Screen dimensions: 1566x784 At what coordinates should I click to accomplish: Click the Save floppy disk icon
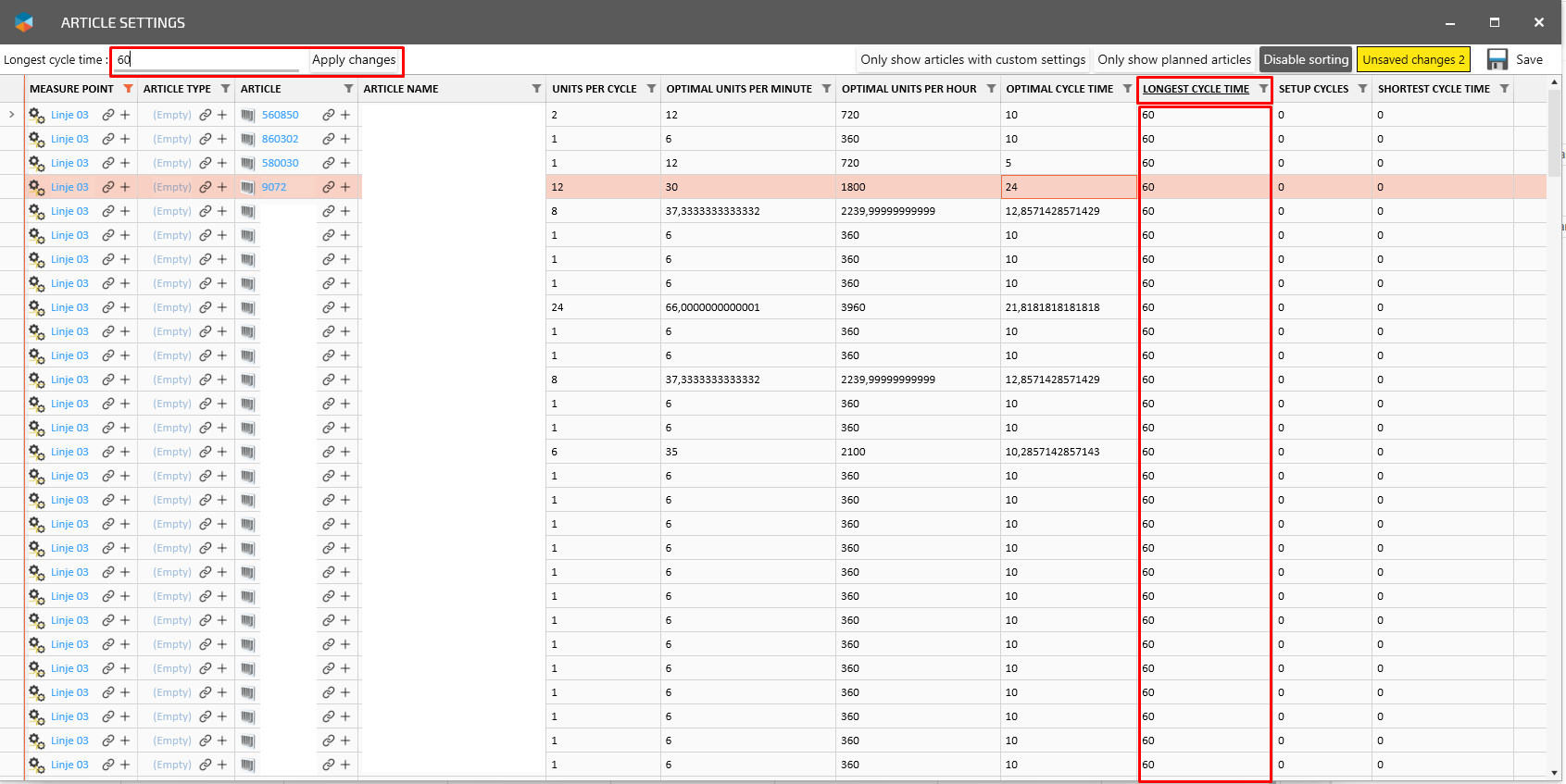(1497, 59)
